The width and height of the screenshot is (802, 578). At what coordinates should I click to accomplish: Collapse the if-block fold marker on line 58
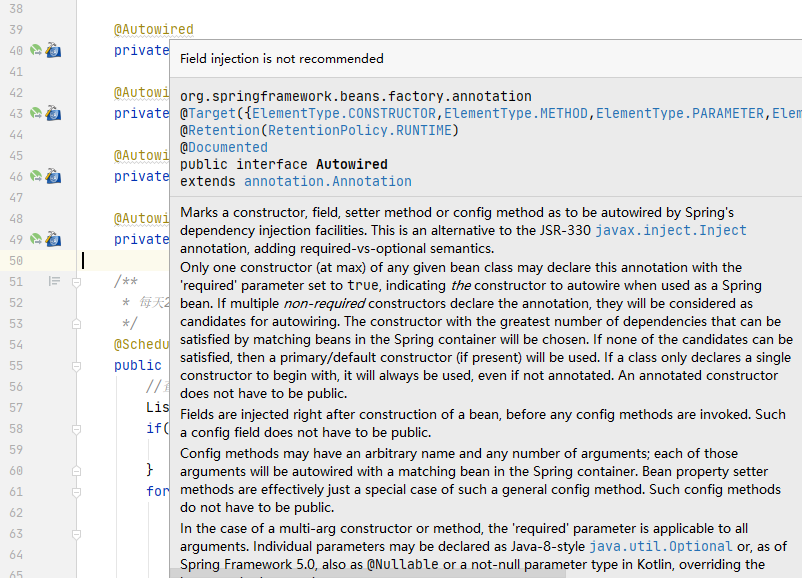pyautogui.click(x=76, y=429)
